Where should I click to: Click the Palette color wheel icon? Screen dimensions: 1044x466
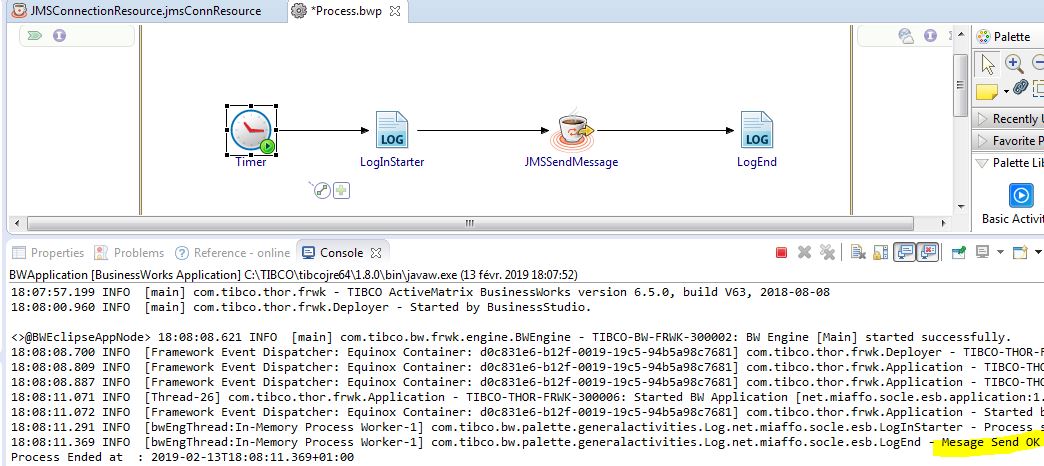[x=983, y=37]
